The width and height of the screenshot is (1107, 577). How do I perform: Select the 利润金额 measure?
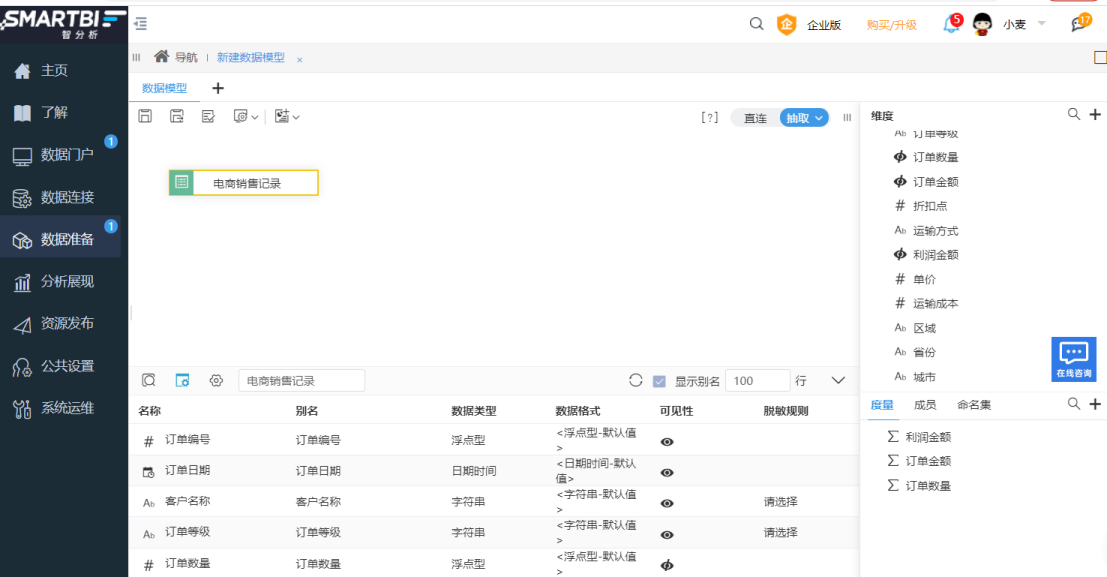point(928,437)
